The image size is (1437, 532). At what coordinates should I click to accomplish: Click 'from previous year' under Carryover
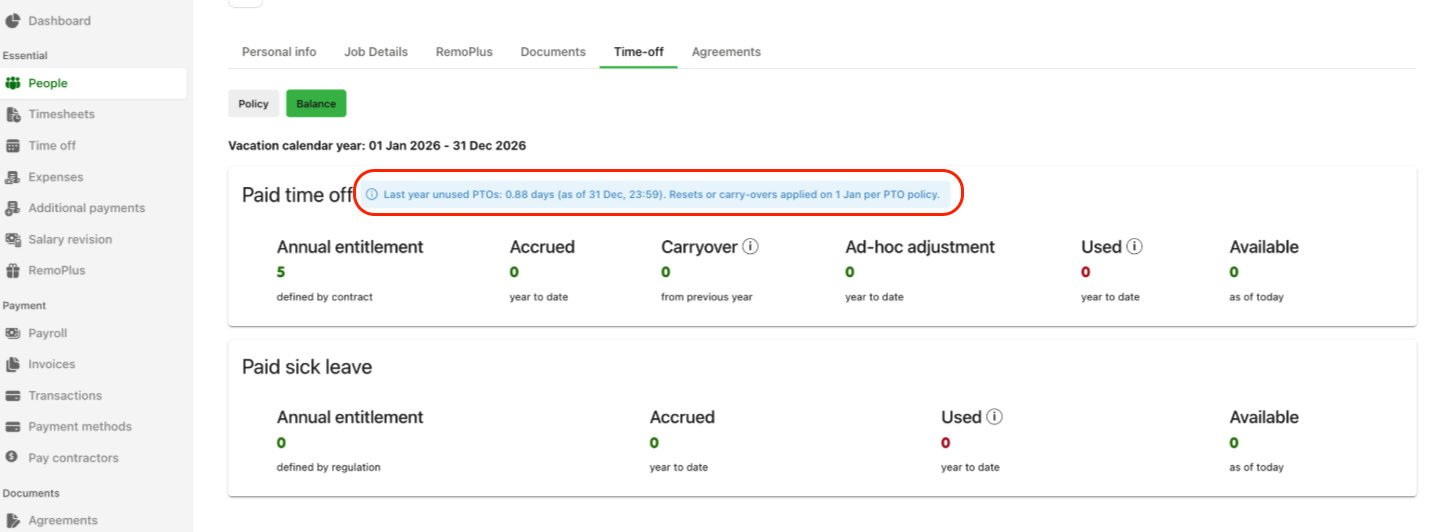pos(706,297)
